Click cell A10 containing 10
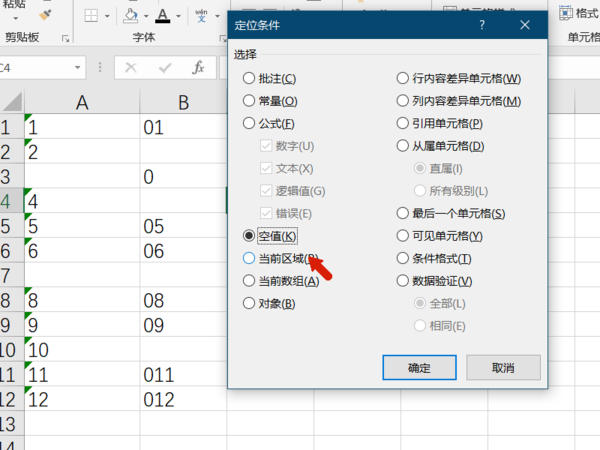The width and height of the screenshot is (600, 450). coord(82,349)
